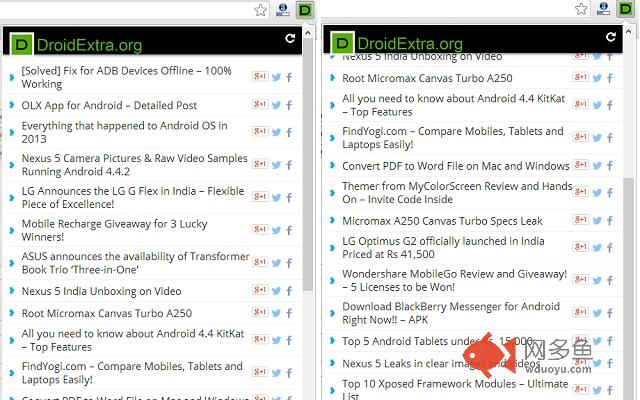Click the green DroidExtra extension icon in the left toolbar

point(305,10)
